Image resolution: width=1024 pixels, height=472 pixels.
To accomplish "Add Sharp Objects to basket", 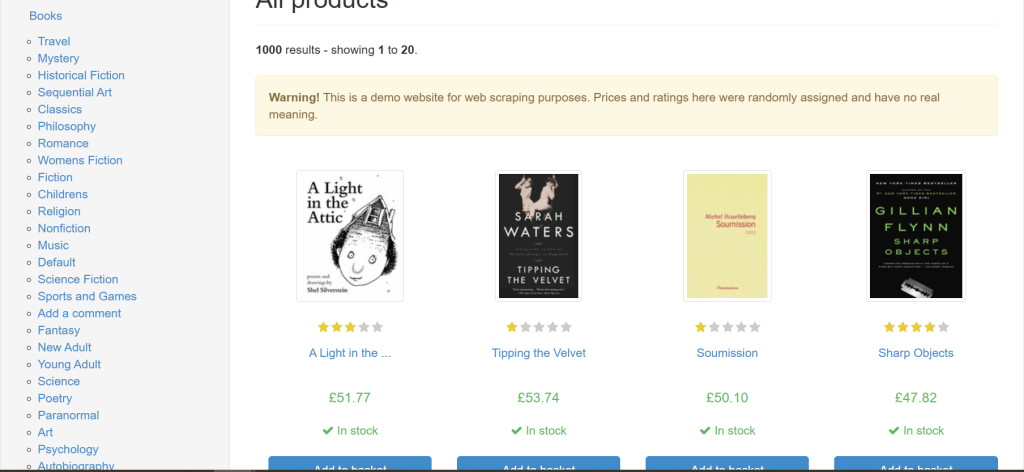I will pos(916,465).
